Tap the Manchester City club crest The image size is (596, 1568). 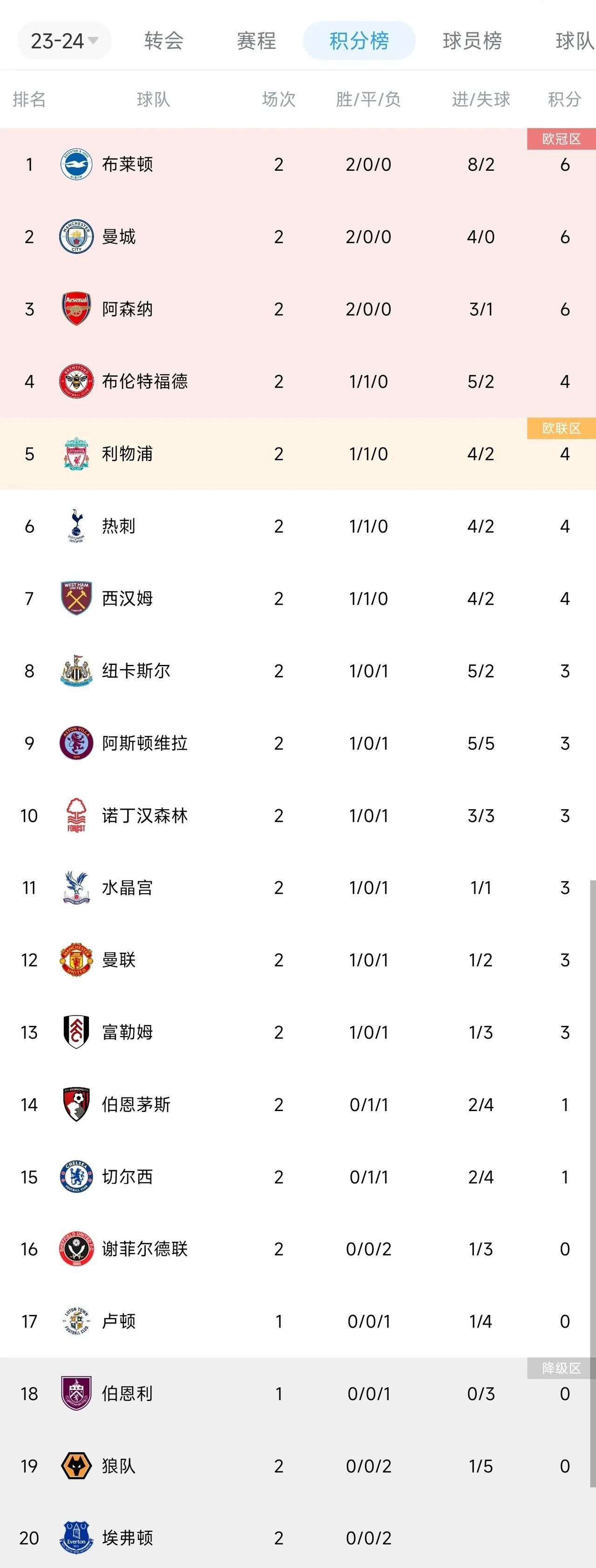click(x=76, y=237)
